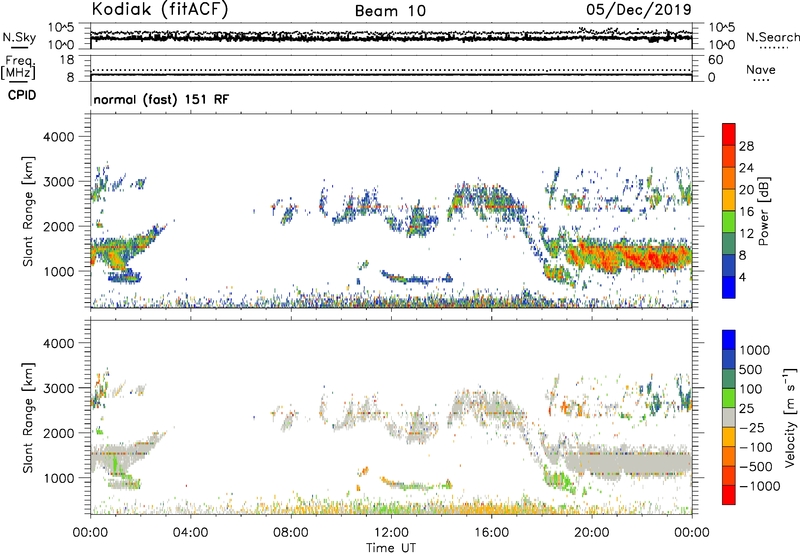Click the "-1000" tick on the Velocity colorbar
Screen dimensions: 800x554
(759, 486)
